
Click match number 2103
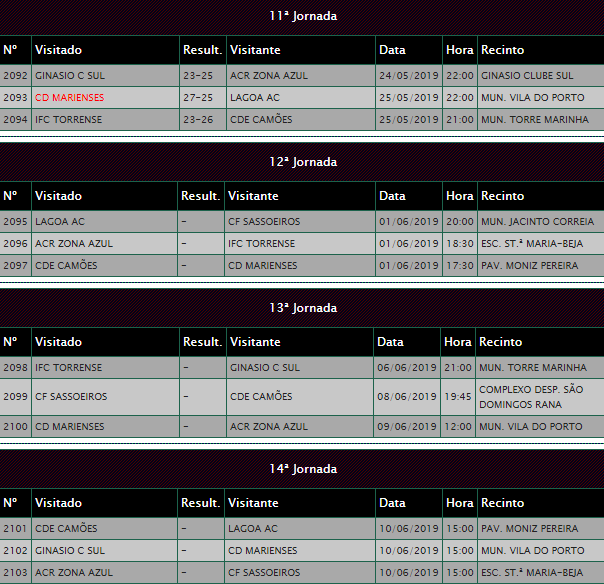tap(15, 572)
